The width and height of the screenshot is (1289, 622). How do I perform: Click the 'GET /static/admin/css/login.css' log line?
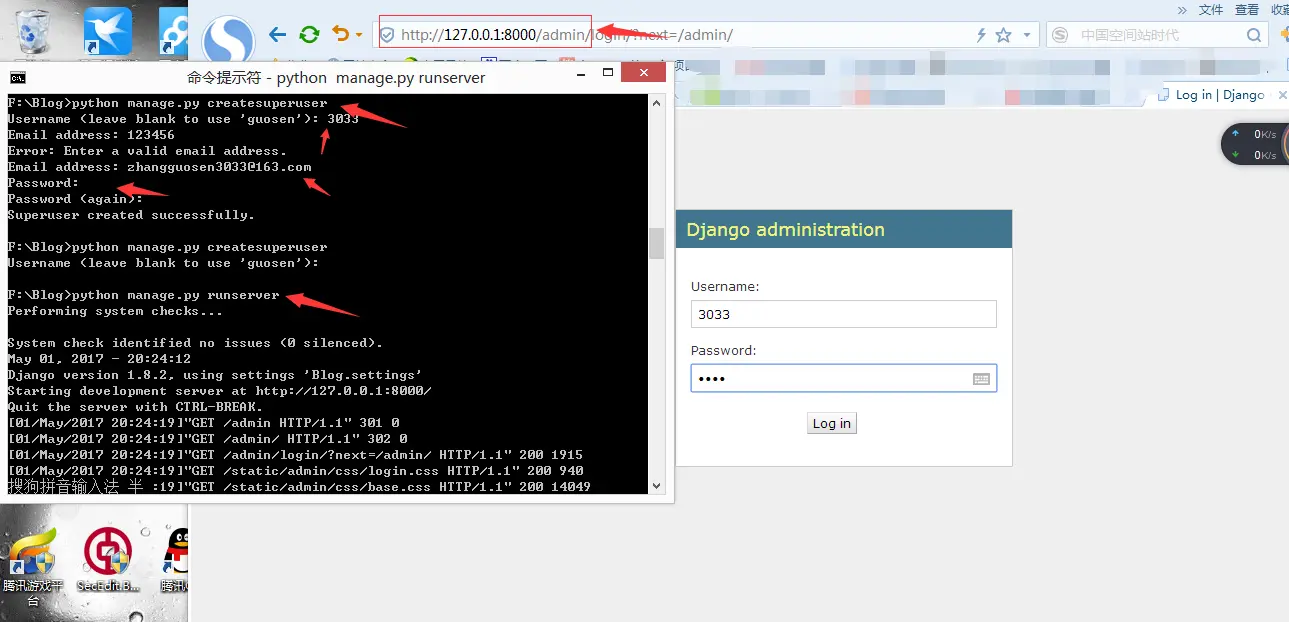click(x=296, y=471)
